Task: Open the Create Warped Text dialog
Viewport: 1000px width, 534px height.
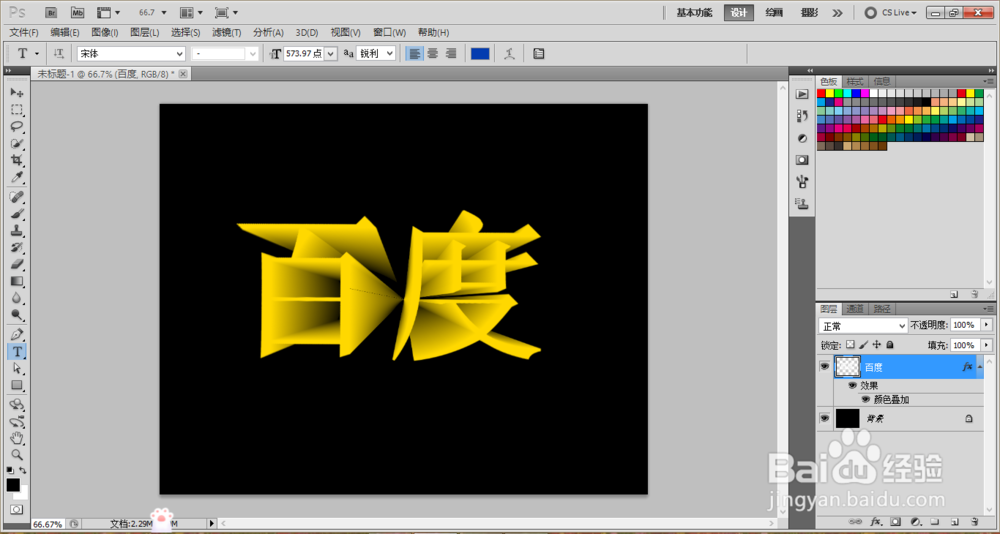Action: 509,54
